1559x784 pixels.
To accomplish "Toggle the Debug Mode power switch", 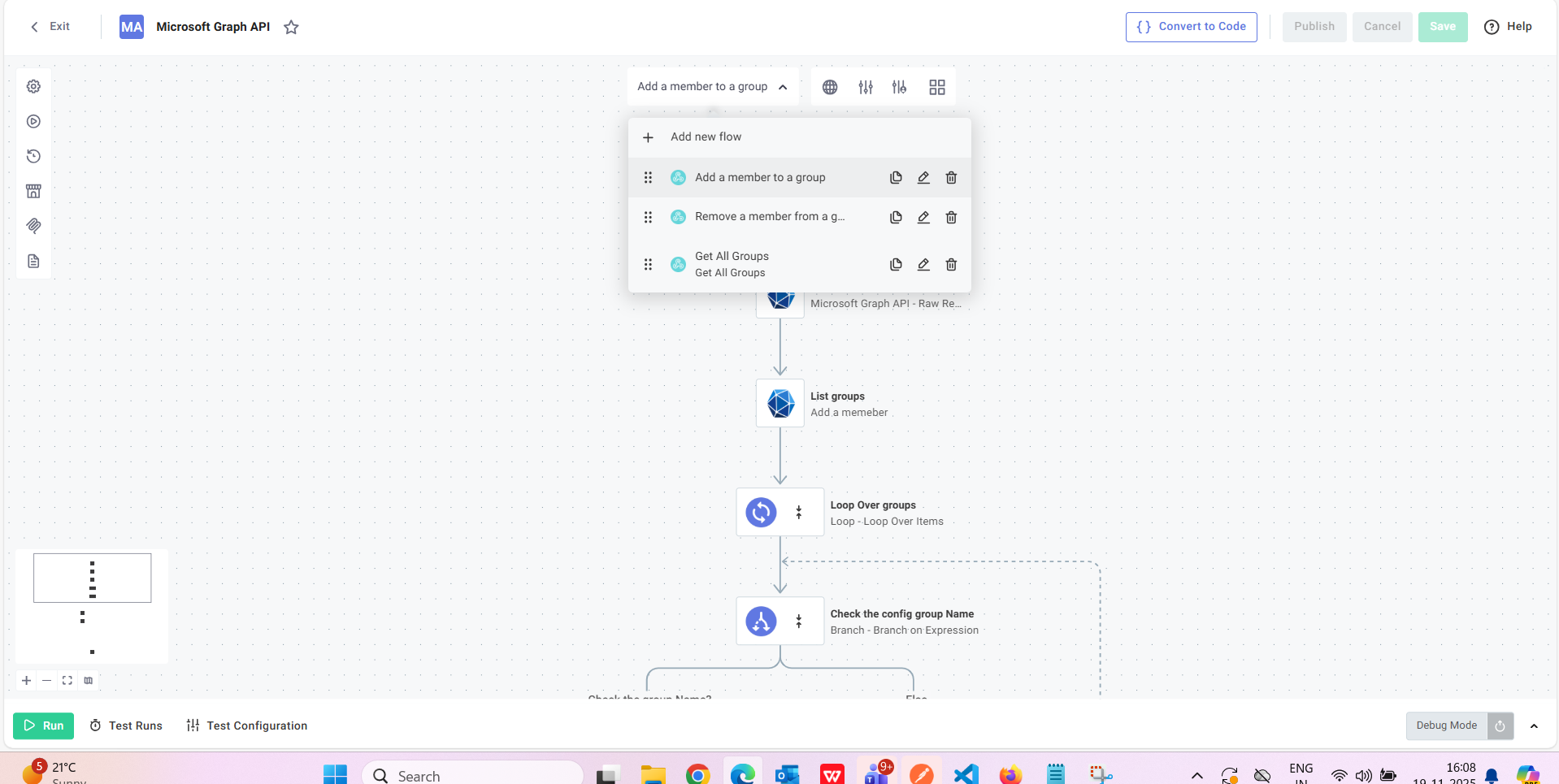I will (1500, 726).
